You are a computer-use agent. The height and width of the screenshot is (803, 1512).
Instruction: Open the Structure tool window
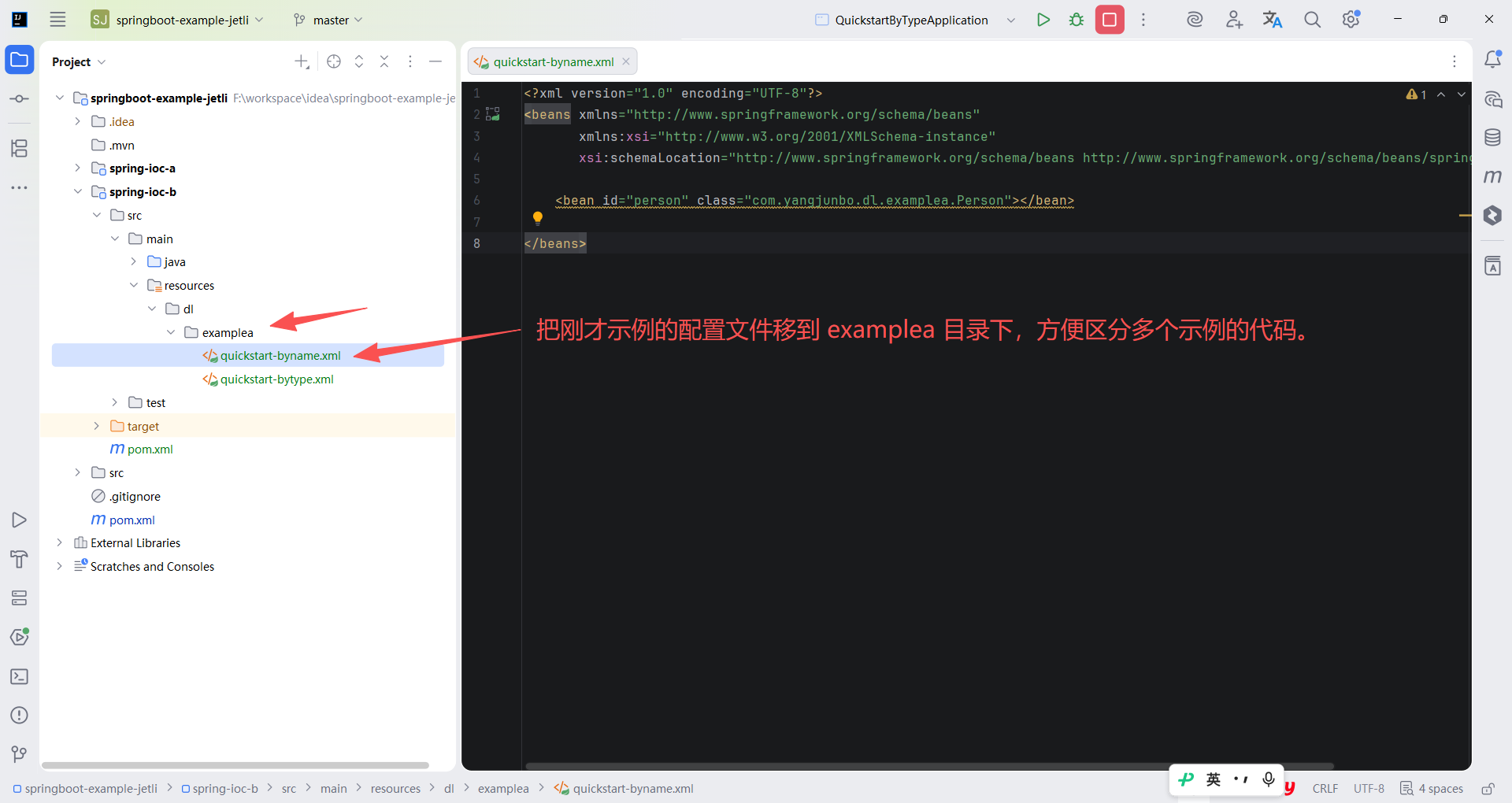click(x=20, y=148)
